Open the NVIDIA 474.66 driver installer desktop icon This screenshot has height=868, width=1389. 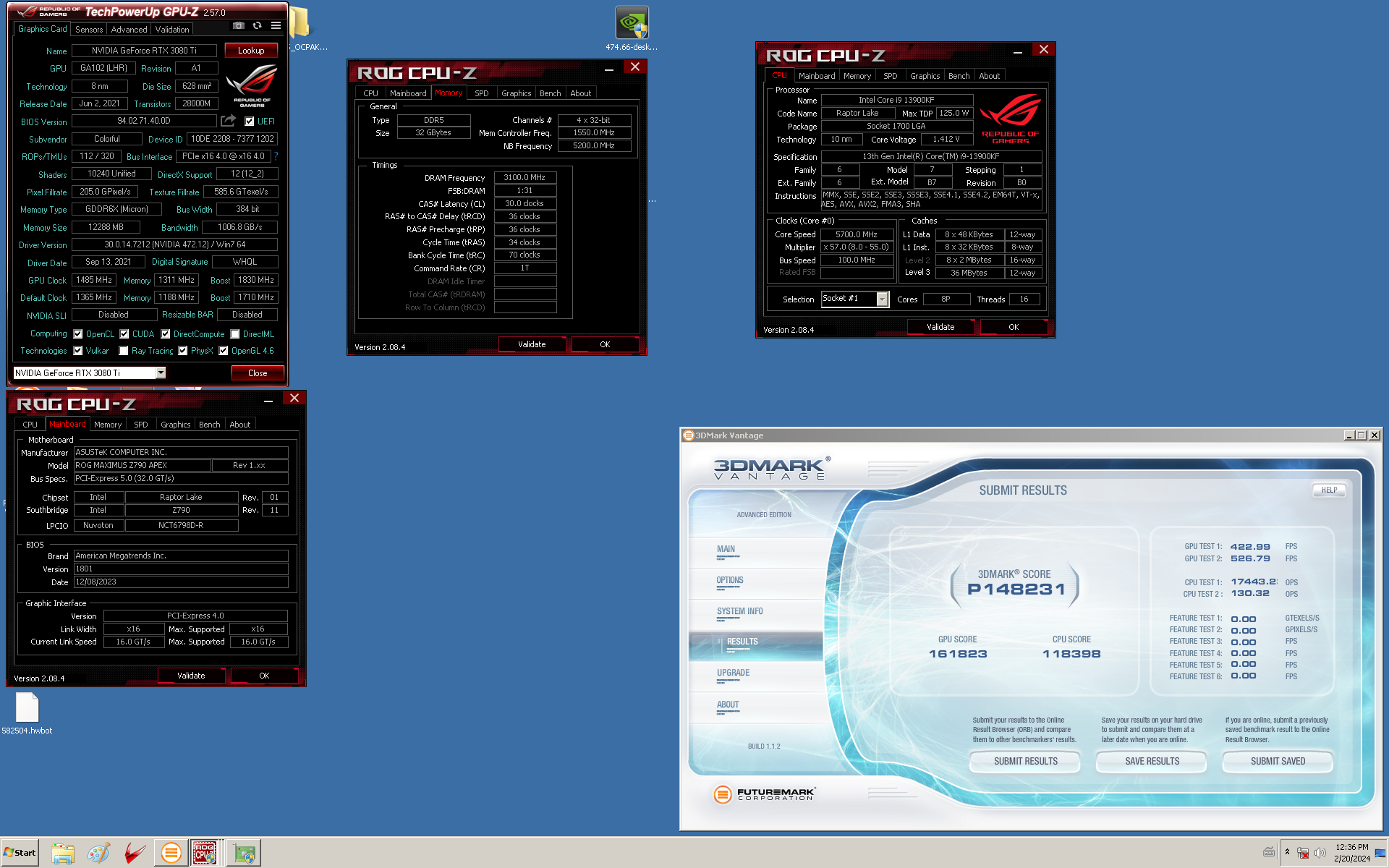[x=632, y=27]
